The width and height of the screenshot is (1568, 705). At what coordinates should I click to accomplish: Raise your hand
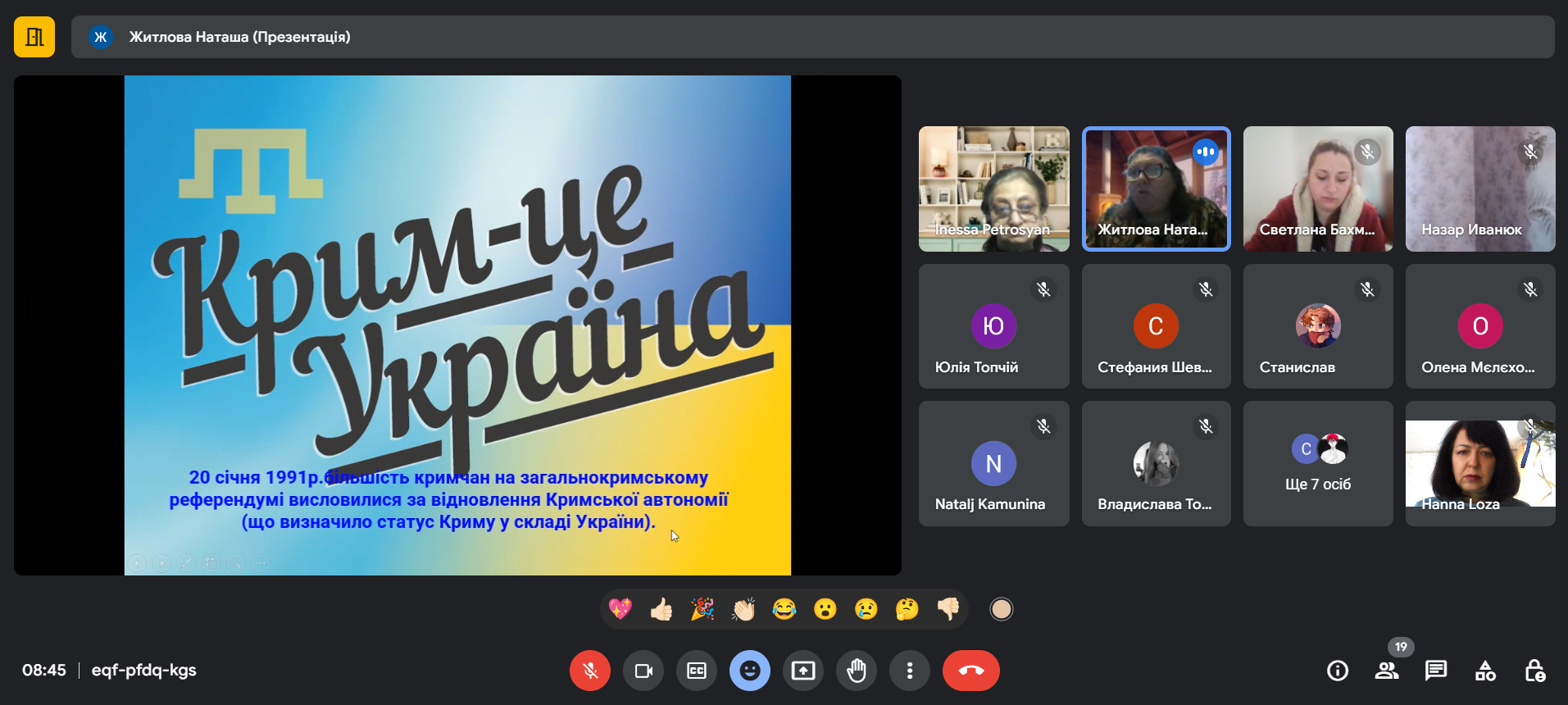point(857,671)
